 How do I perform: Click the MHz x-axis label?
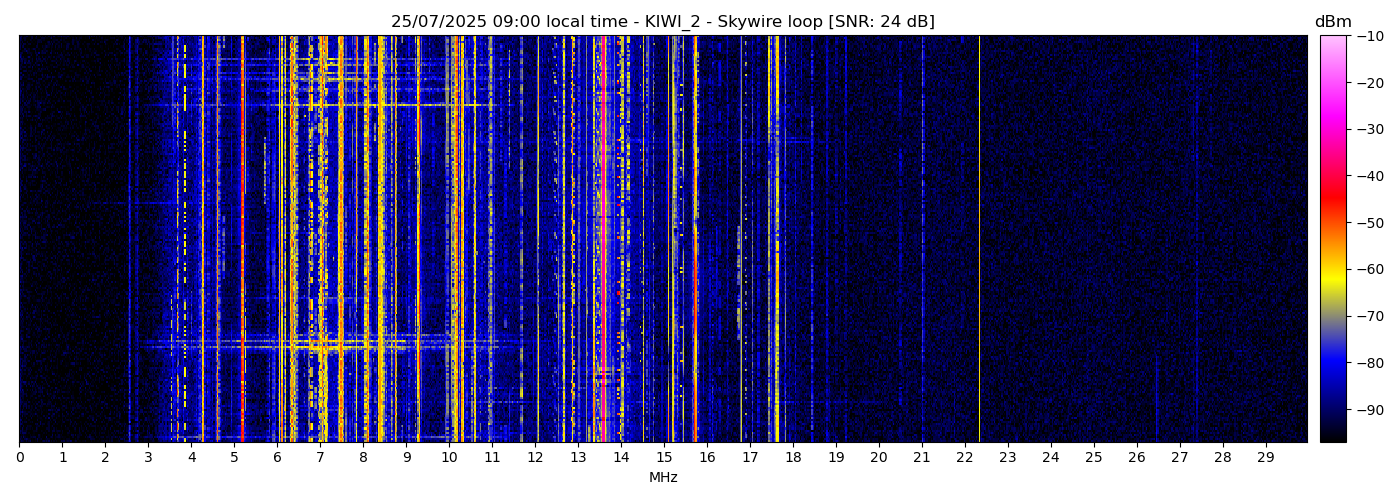663,478
